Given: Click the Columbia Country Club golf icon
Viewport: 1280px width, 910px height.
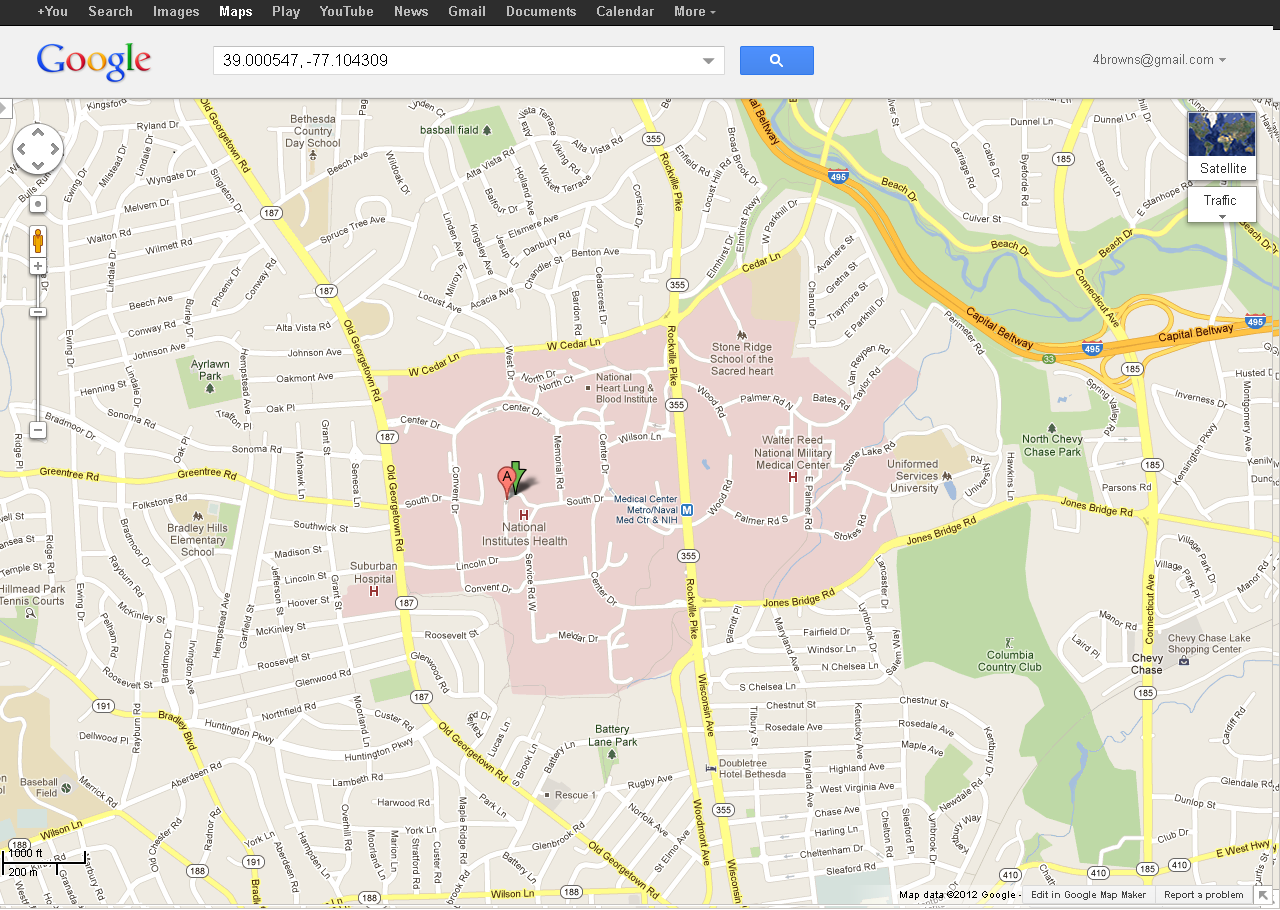Looking at the screenshot, I should [x=1007, y=641].
